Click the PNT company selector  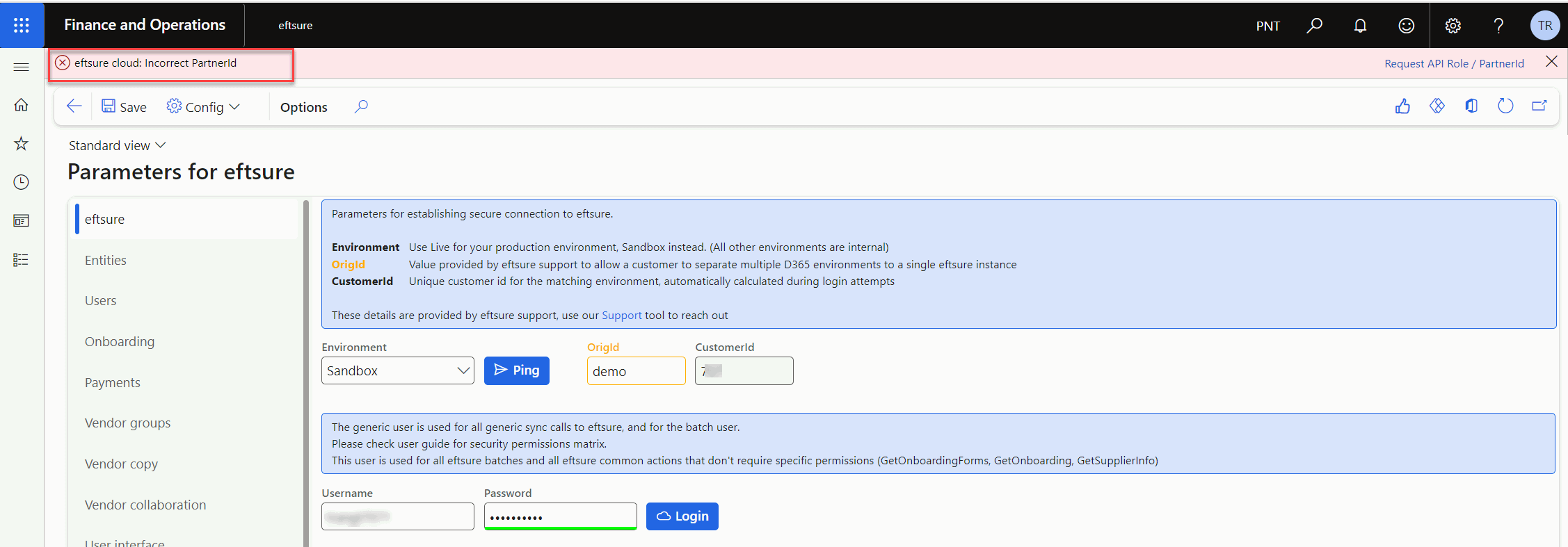click(1267, 26)
